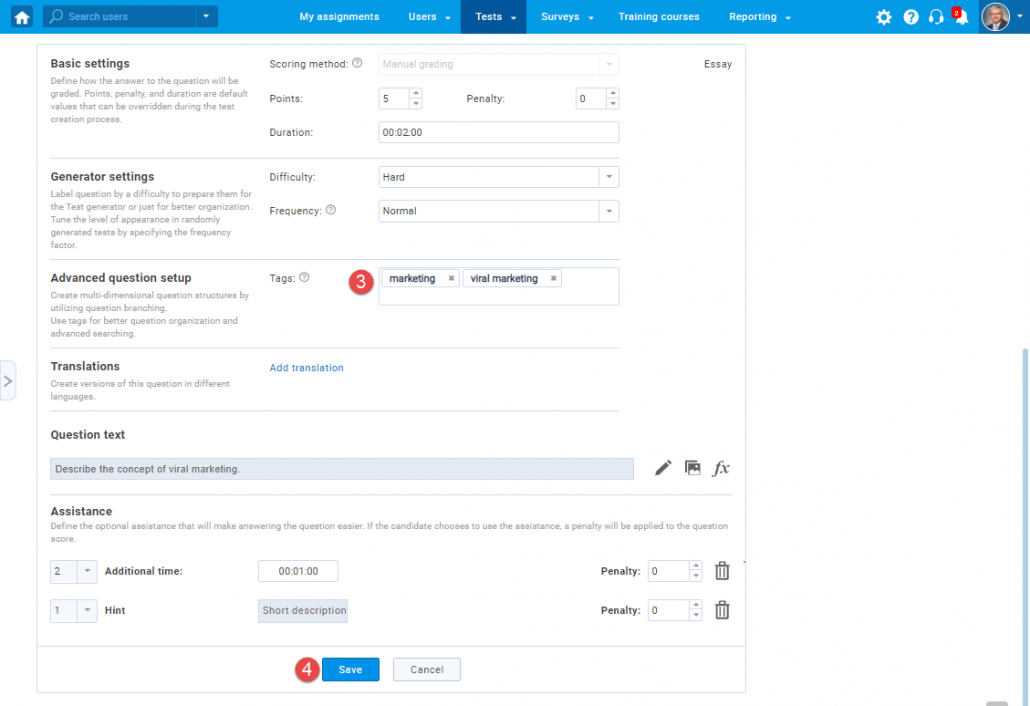Open the edit pencil icon for question text

pyautogui.click(x=663, y=467)
